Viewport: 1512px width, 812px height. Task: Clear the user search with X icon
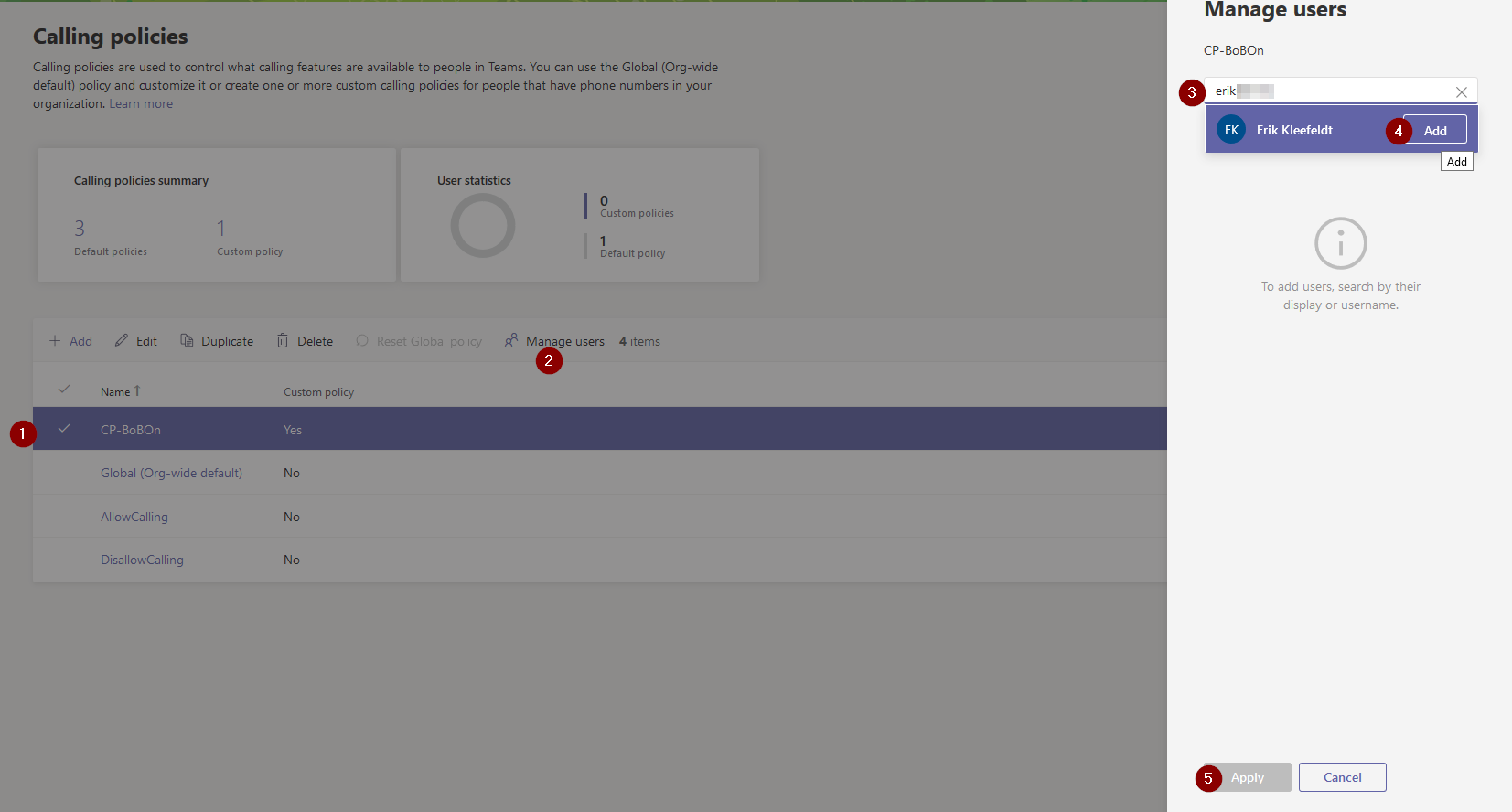[1461, 91]
